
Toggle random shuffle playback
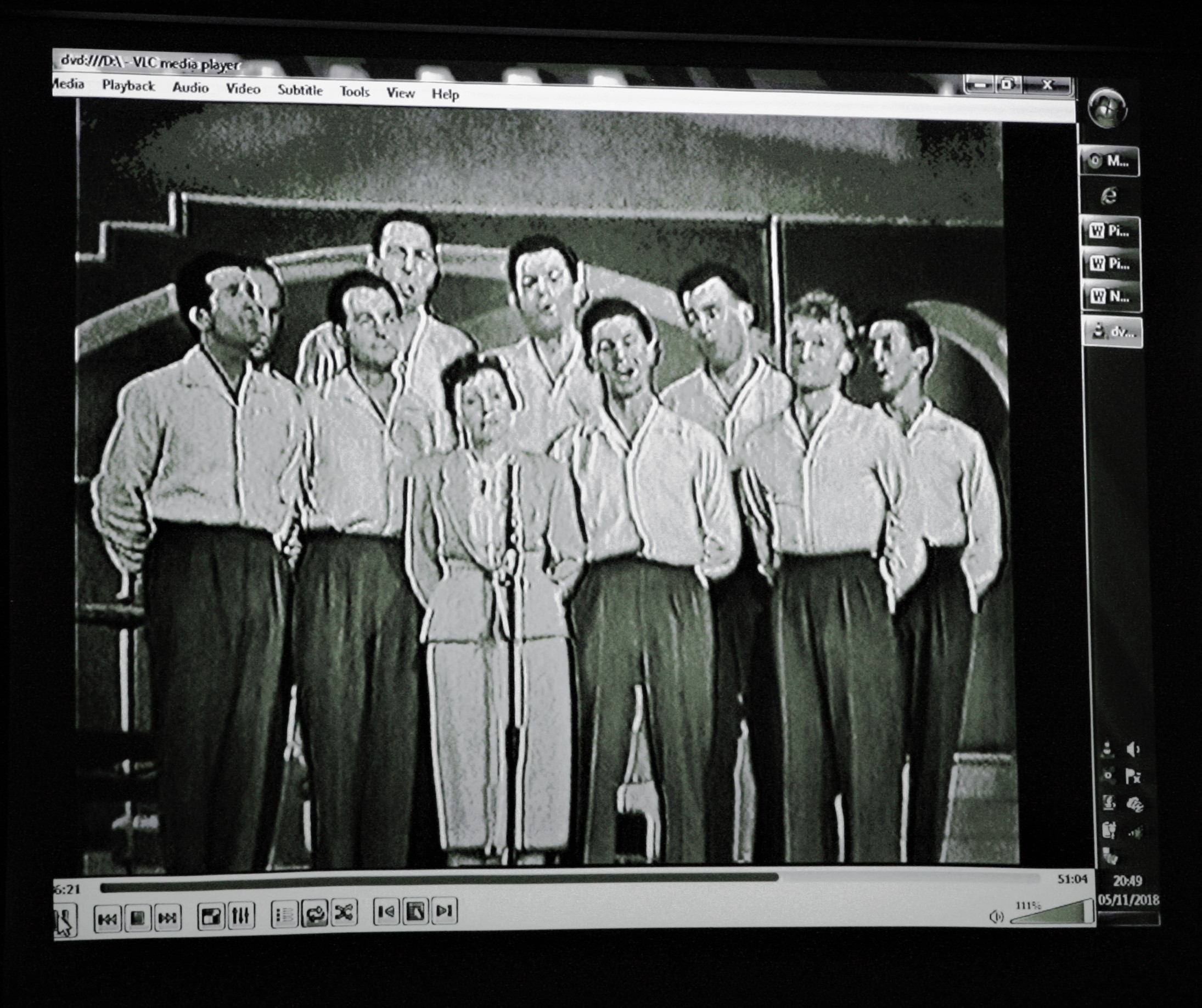point(344,913)
